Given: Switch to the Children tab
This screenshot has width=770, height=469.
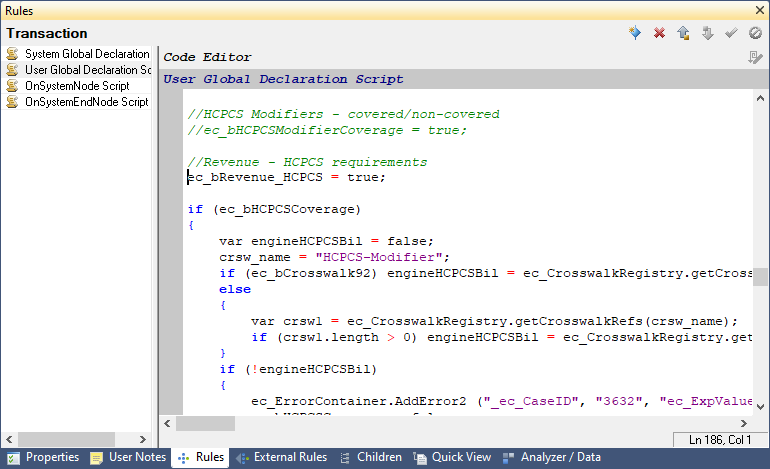Looking at the screenshot, I should click(370, 457).
